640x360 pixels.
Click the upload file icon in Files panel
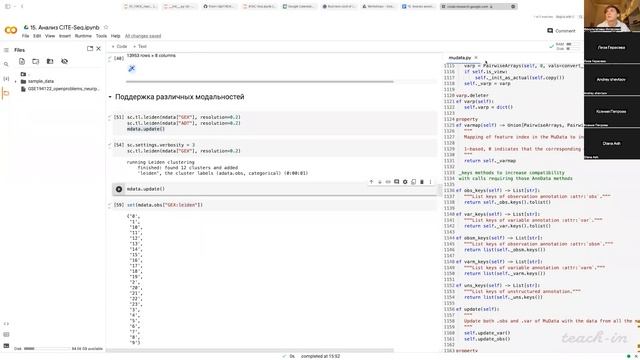pyautogui.click(x=22, y=61)
